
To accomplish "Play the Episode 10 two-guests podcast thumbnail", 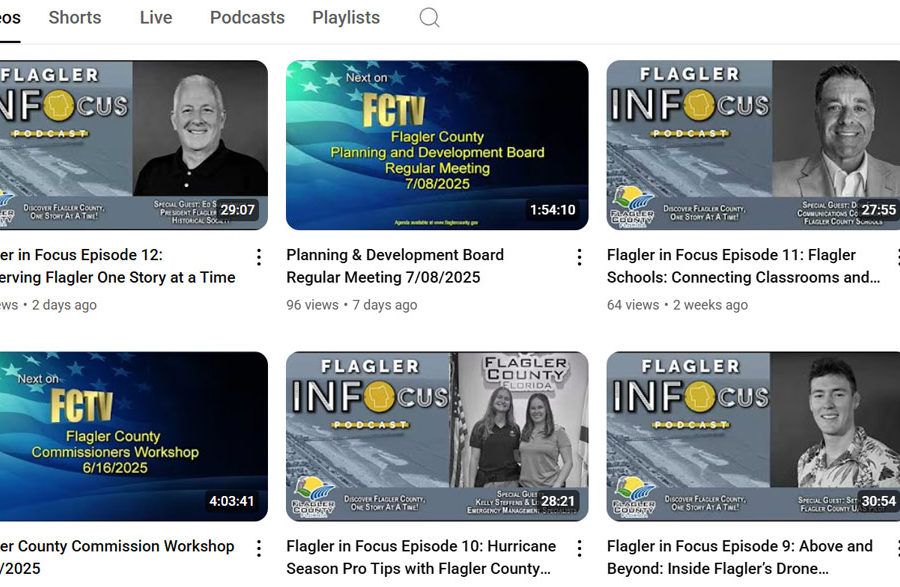I will coord(437,437).
